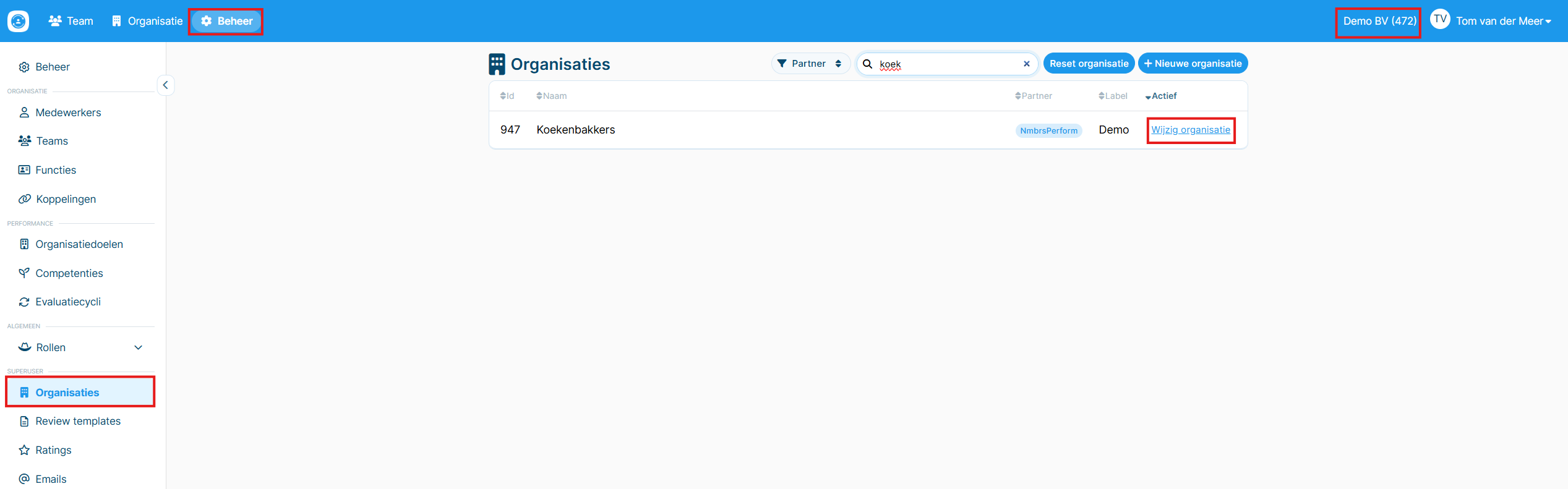Click the TV user avatar
Viewport: 1568px width, 489px height.
[1440, 19]
